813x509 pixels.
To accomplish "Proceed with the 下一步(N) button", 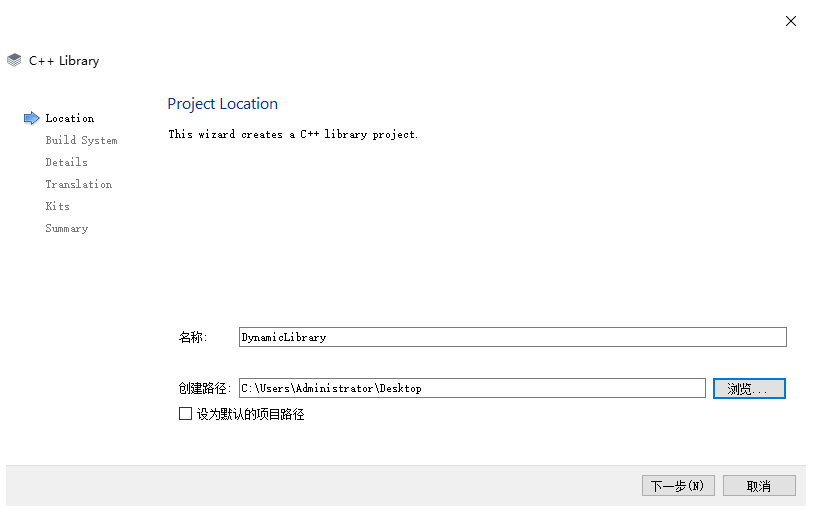I will 678,486.
